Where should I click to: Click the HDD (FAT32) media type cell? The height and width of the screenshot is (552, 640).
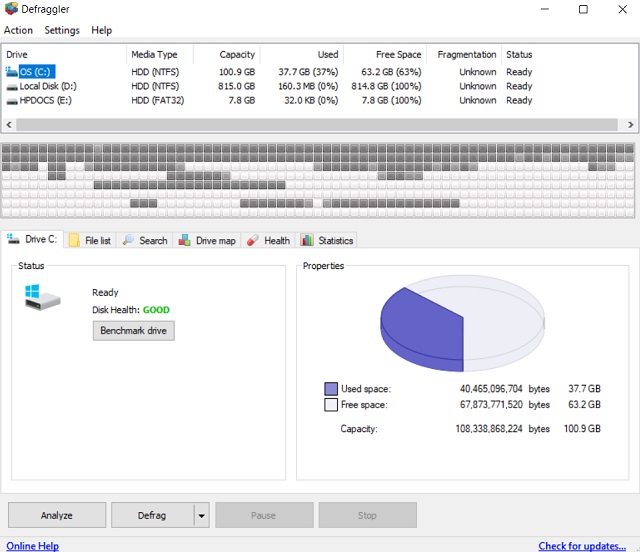158,100
